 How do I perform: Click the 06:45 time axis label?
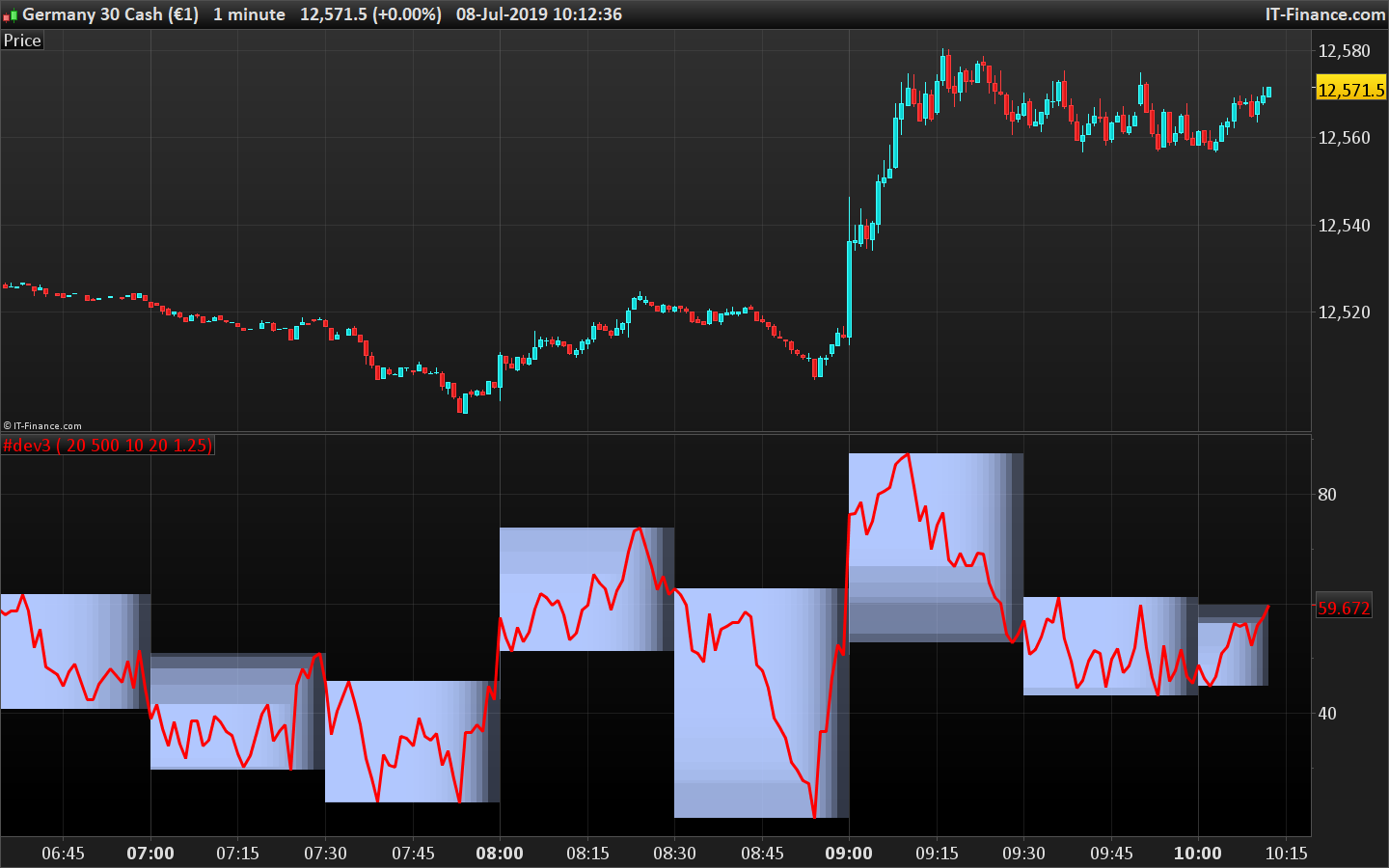coord(63,854)
